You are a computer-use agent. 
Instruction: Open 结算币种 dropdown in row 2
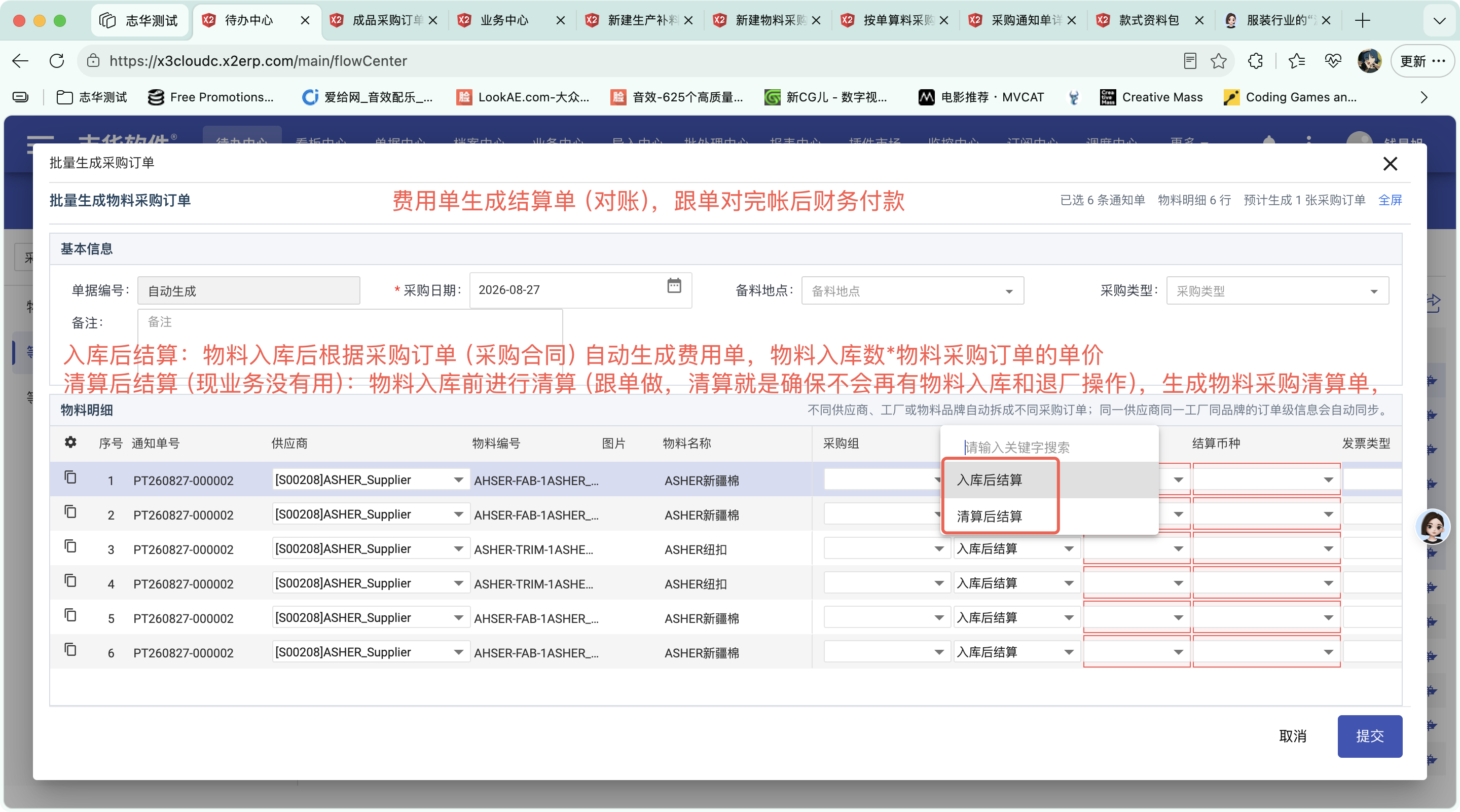coord(1328,514)
